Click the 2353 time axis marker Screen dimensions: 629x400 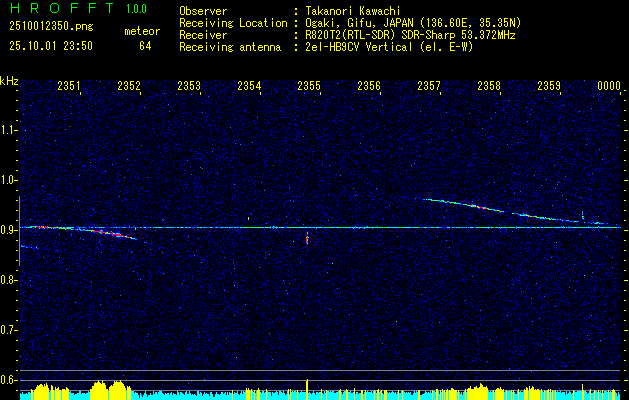tap(189, 85)
